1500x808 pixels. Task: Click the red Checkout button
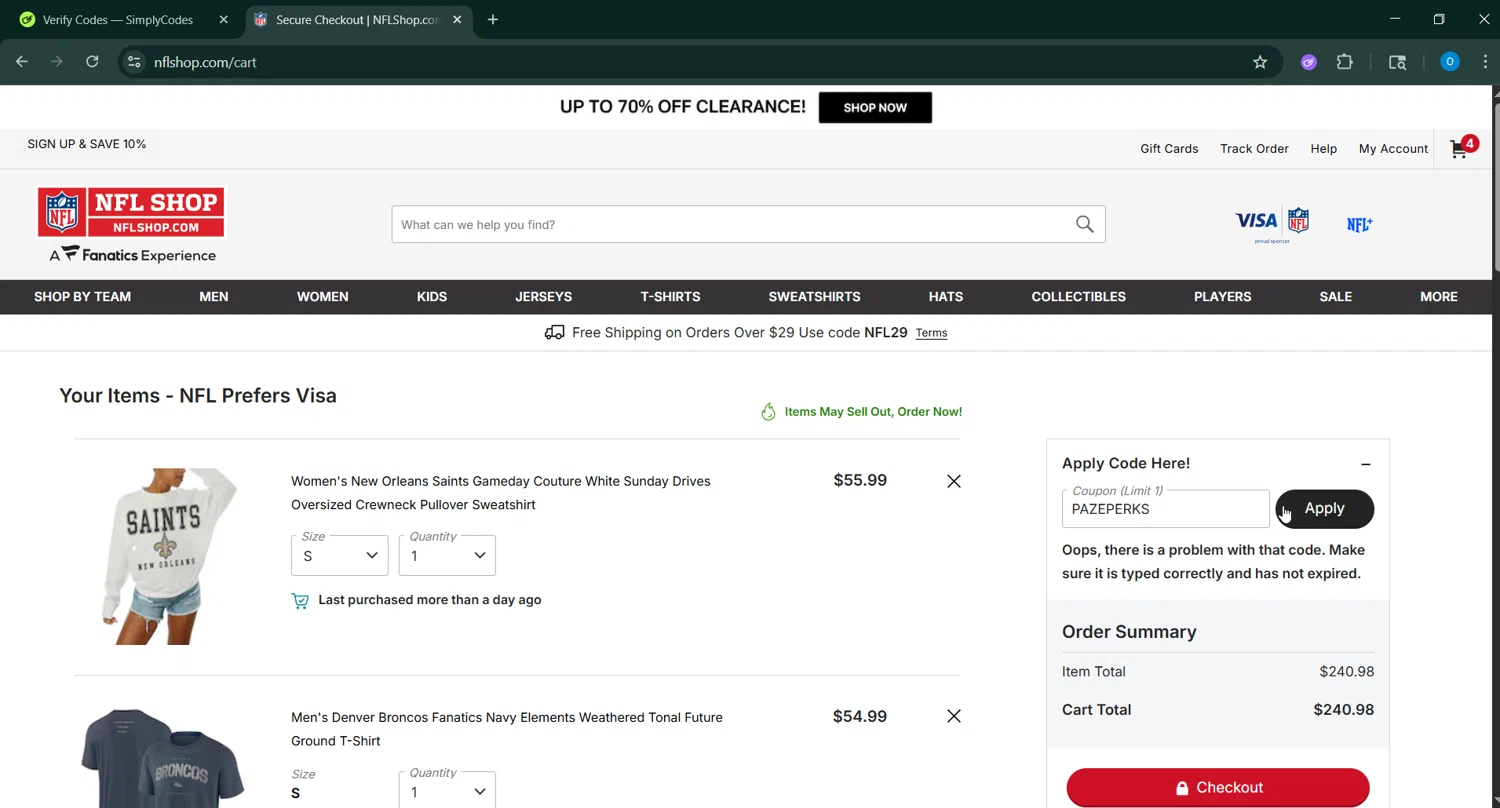(1217, 787)
